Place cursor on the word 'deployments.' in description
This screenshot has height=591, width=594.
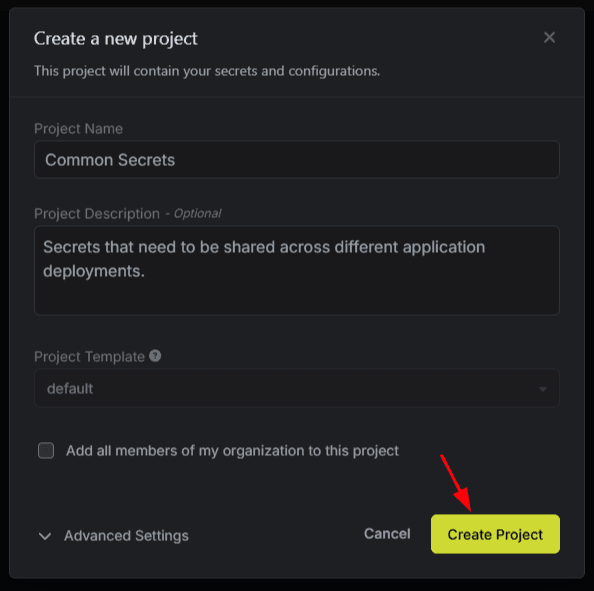point(94,272)
